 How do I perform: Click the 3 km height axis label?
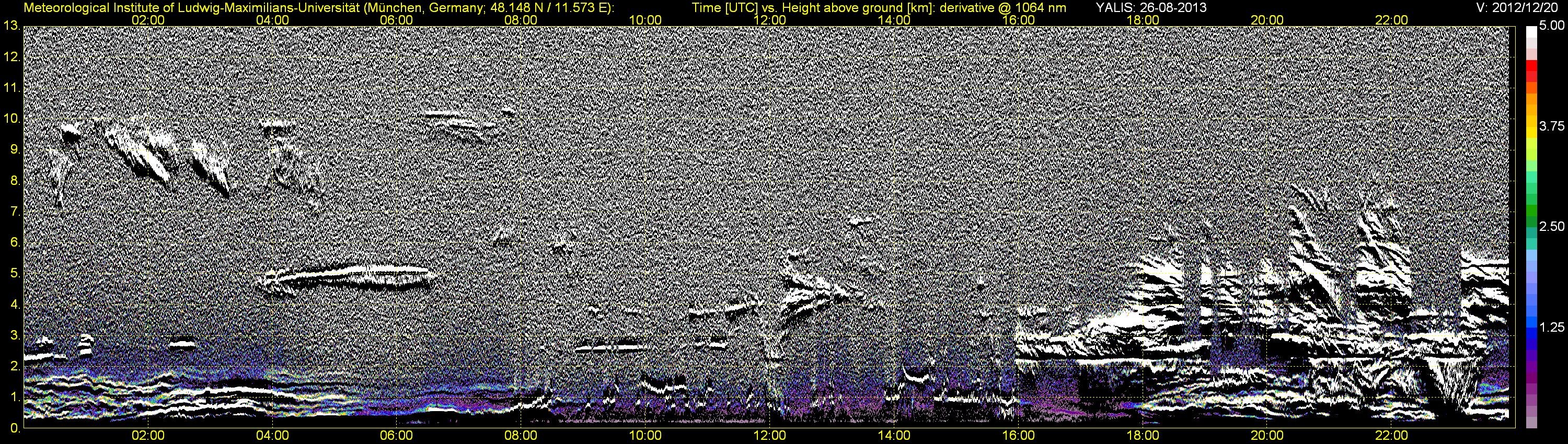pyautogui.click(x=15, y=335)
